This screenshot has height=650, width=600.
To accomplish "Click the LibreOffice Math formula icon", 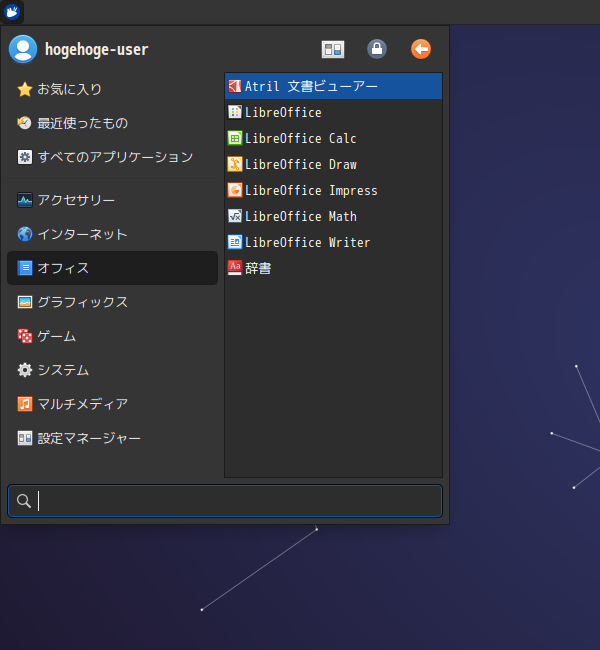I will coord(235,216).
